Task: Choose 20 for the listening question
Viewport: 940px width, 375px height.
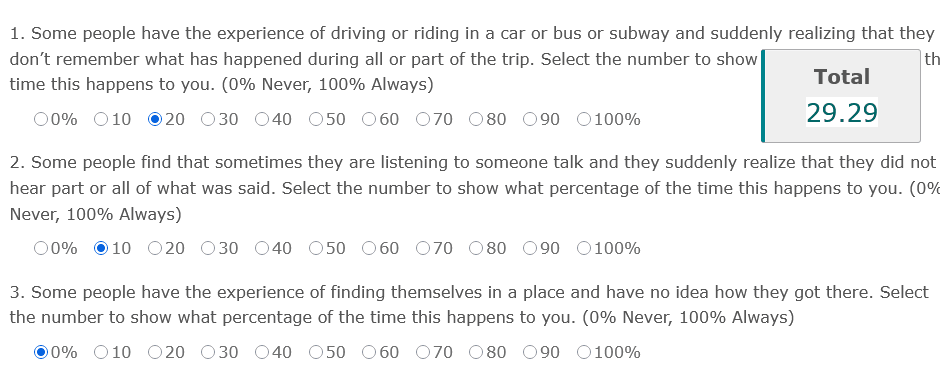Action: (x=155, y=248)
